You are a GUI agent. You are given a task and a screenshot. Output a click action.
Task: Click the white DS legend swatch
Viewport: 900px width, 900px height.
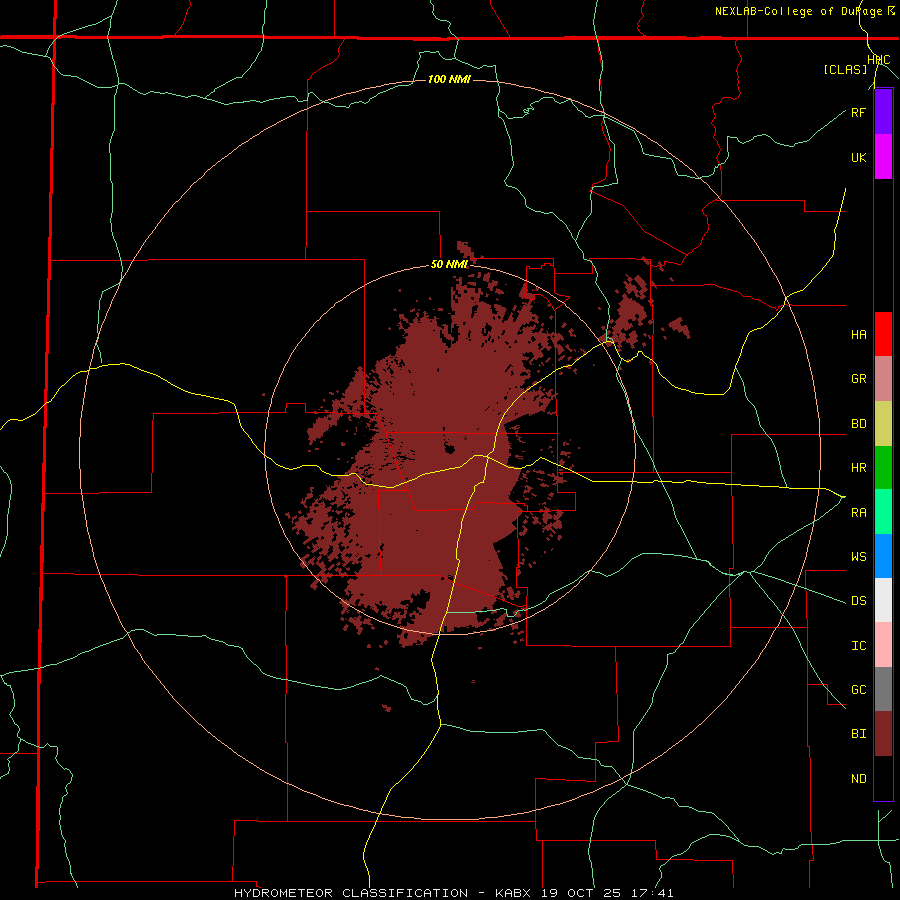point(883,600)
